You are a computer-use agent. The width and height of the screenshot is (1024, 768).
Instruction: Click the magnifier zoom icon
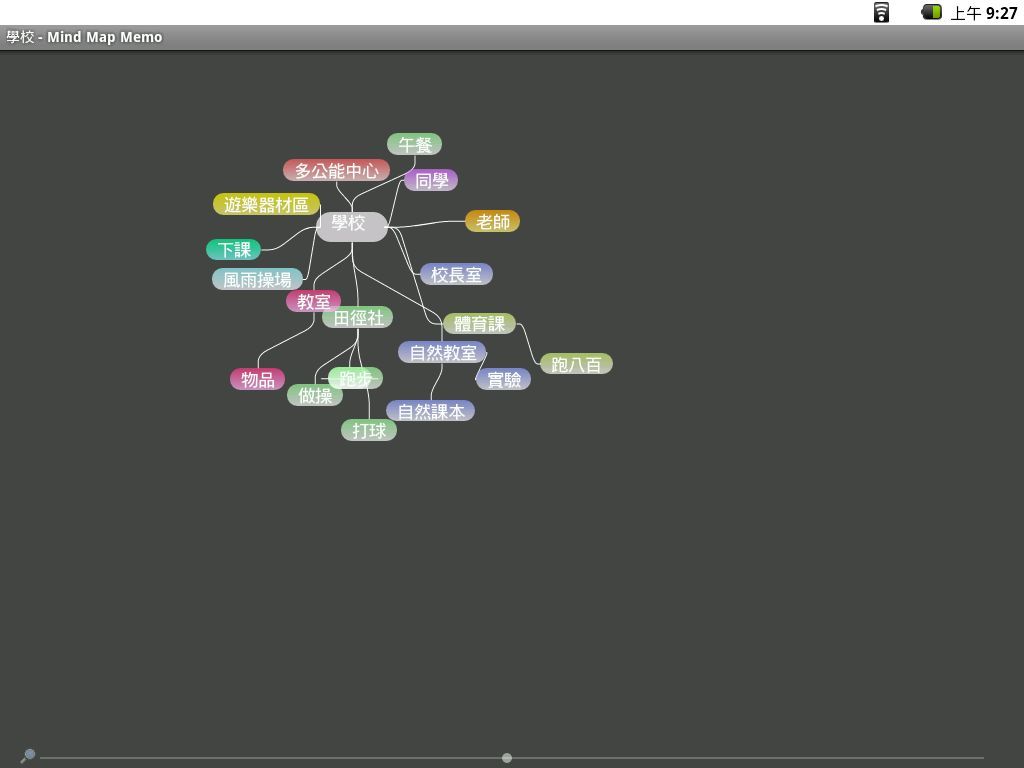(x=28, y=756)
